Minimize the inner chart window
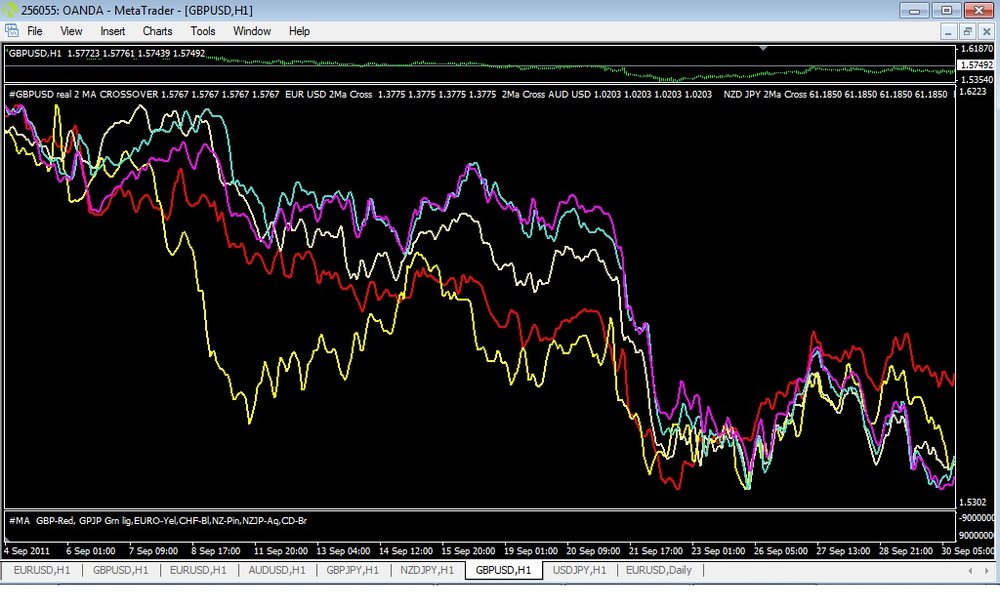 click(x=948, y=31)
